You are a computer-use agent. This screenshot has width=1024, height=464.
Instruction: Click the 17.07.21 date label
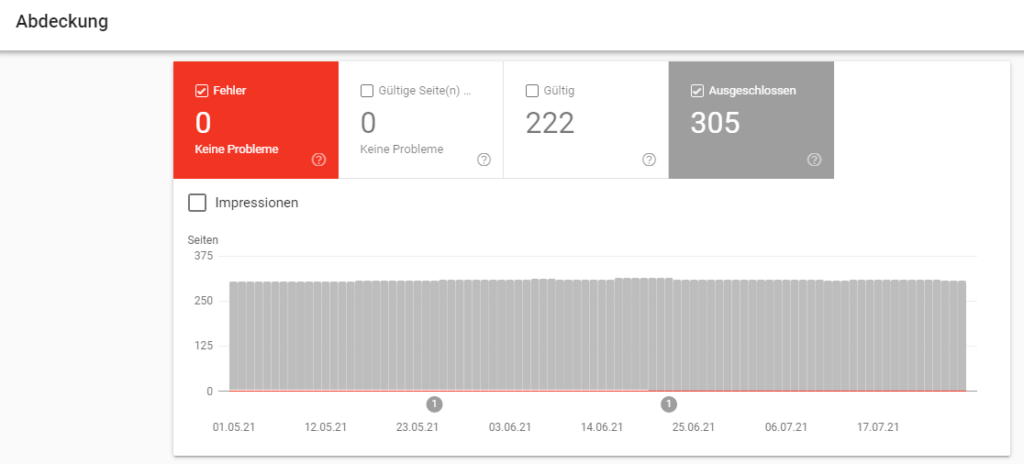coord(878,427)
